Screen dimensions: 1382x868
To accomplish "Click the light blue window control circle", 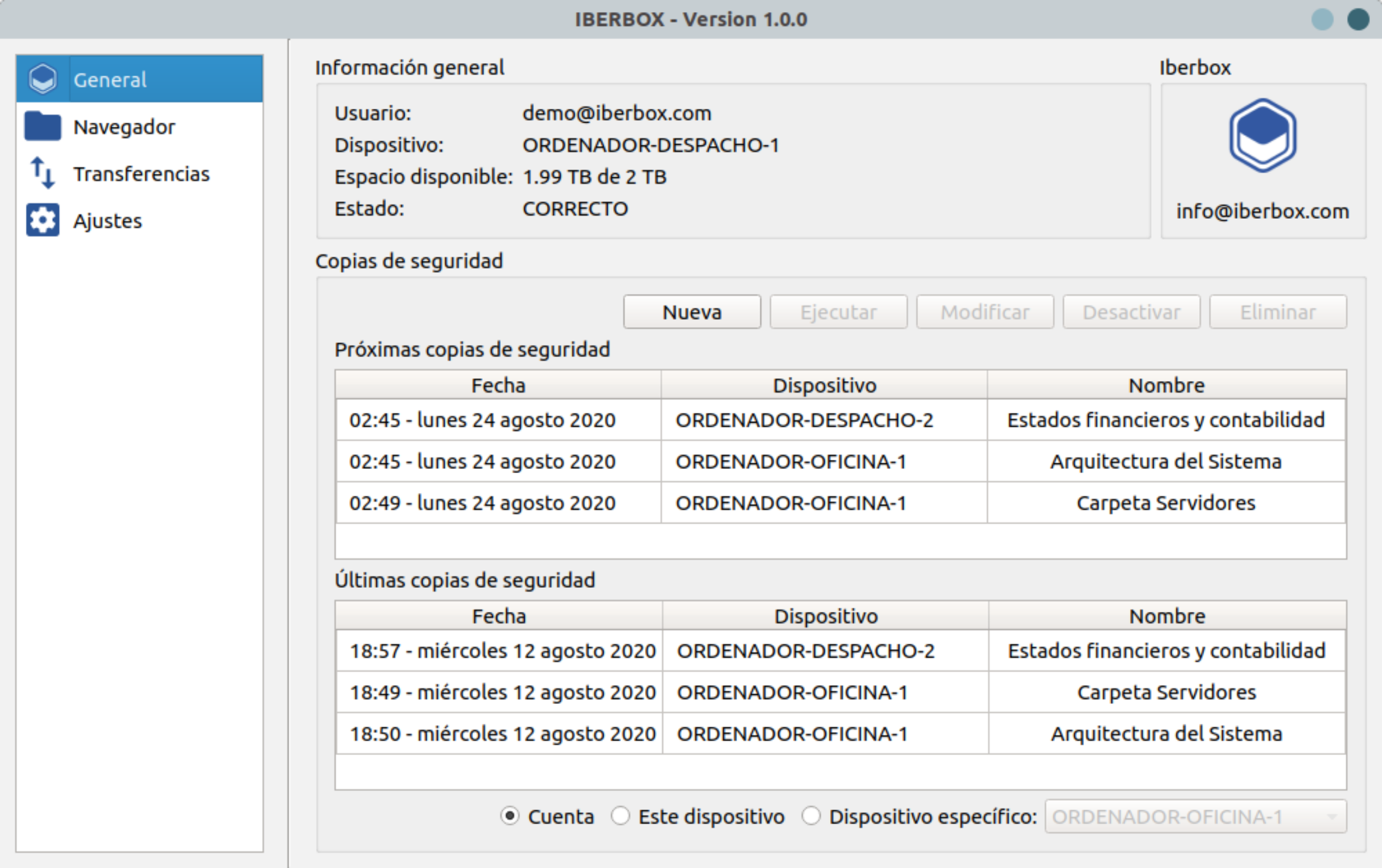I will point(1322,19).
